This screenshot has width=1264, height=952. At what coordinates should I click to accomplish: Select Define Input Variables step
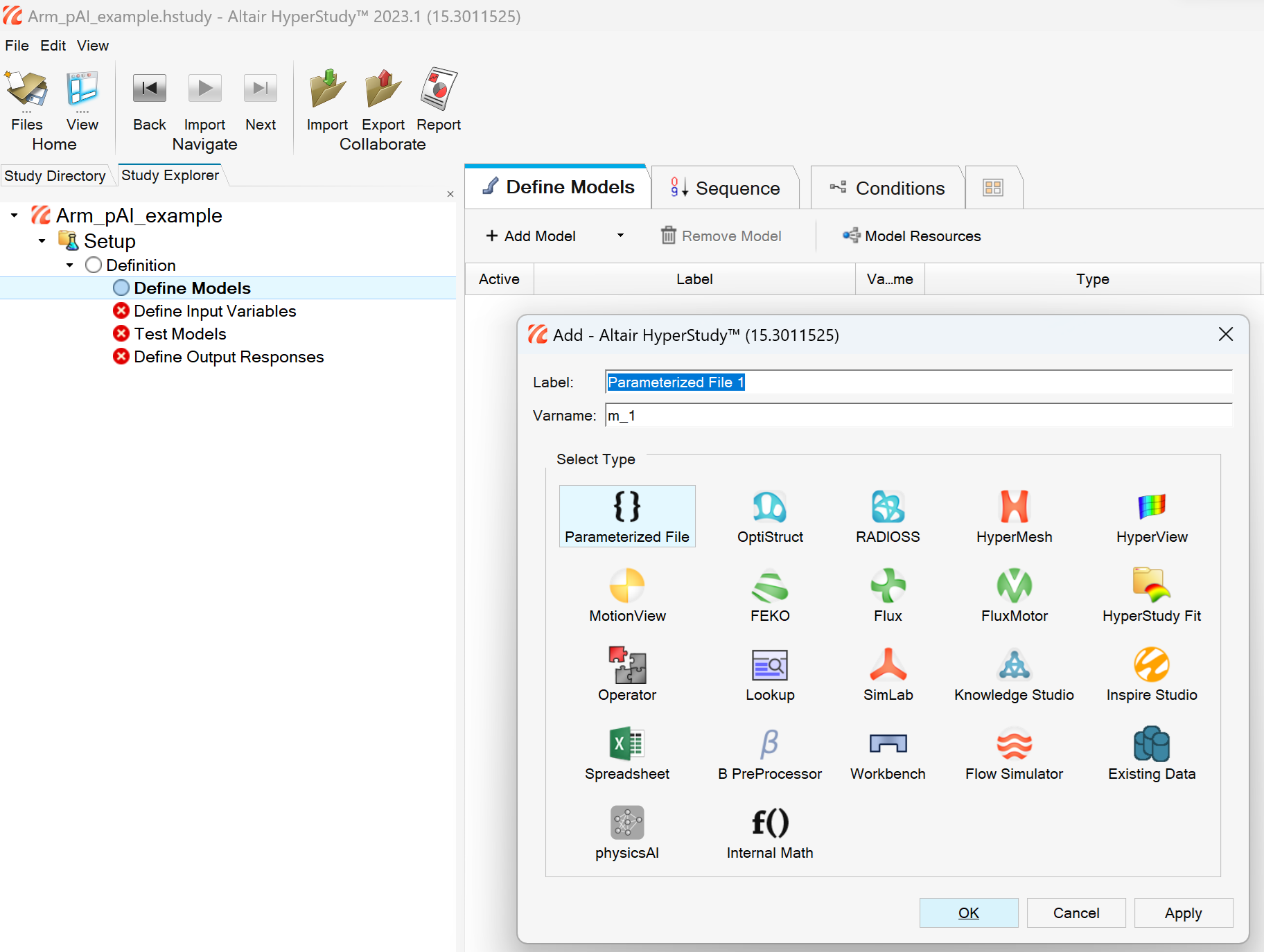[215, 311]
